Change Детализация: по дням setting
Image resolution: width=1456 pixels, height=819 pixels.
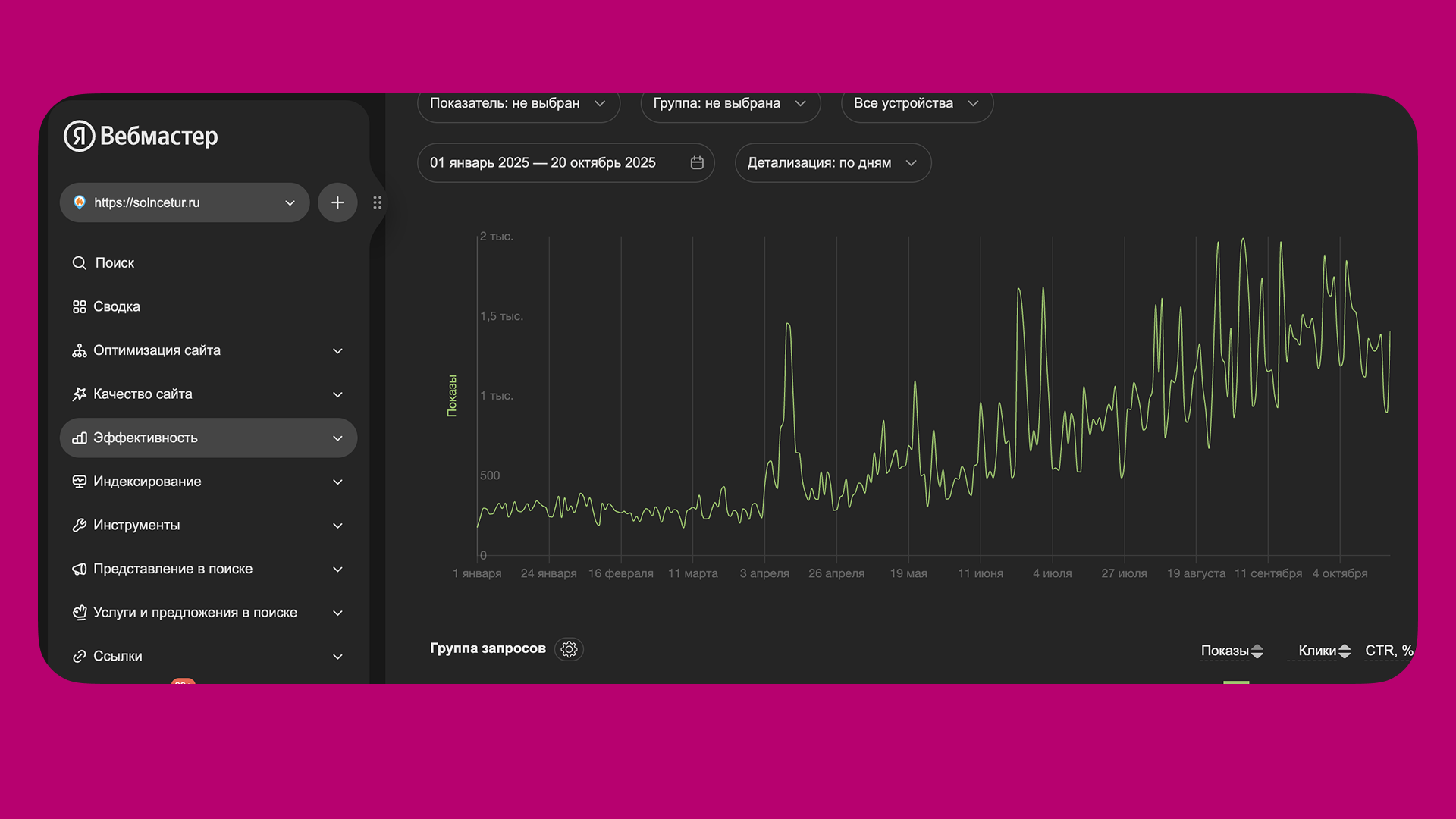[832, 163]
